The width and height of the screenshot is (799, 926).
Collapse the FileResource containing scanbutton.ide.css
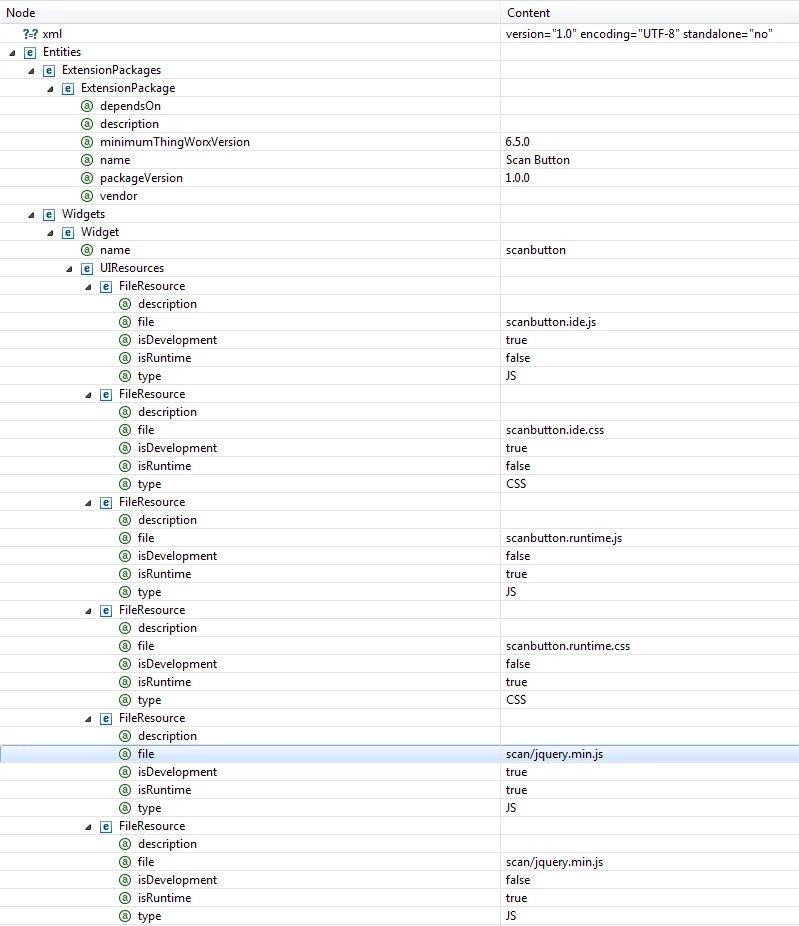[x=88, y=395]
